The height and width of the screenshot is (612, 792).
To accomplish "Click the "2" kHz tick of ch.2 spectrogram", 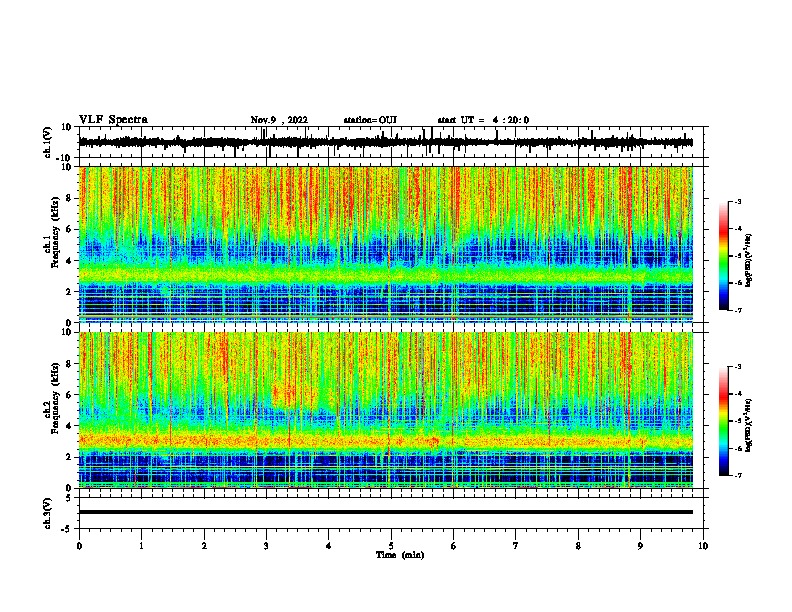I will click(x=70, y=457).
